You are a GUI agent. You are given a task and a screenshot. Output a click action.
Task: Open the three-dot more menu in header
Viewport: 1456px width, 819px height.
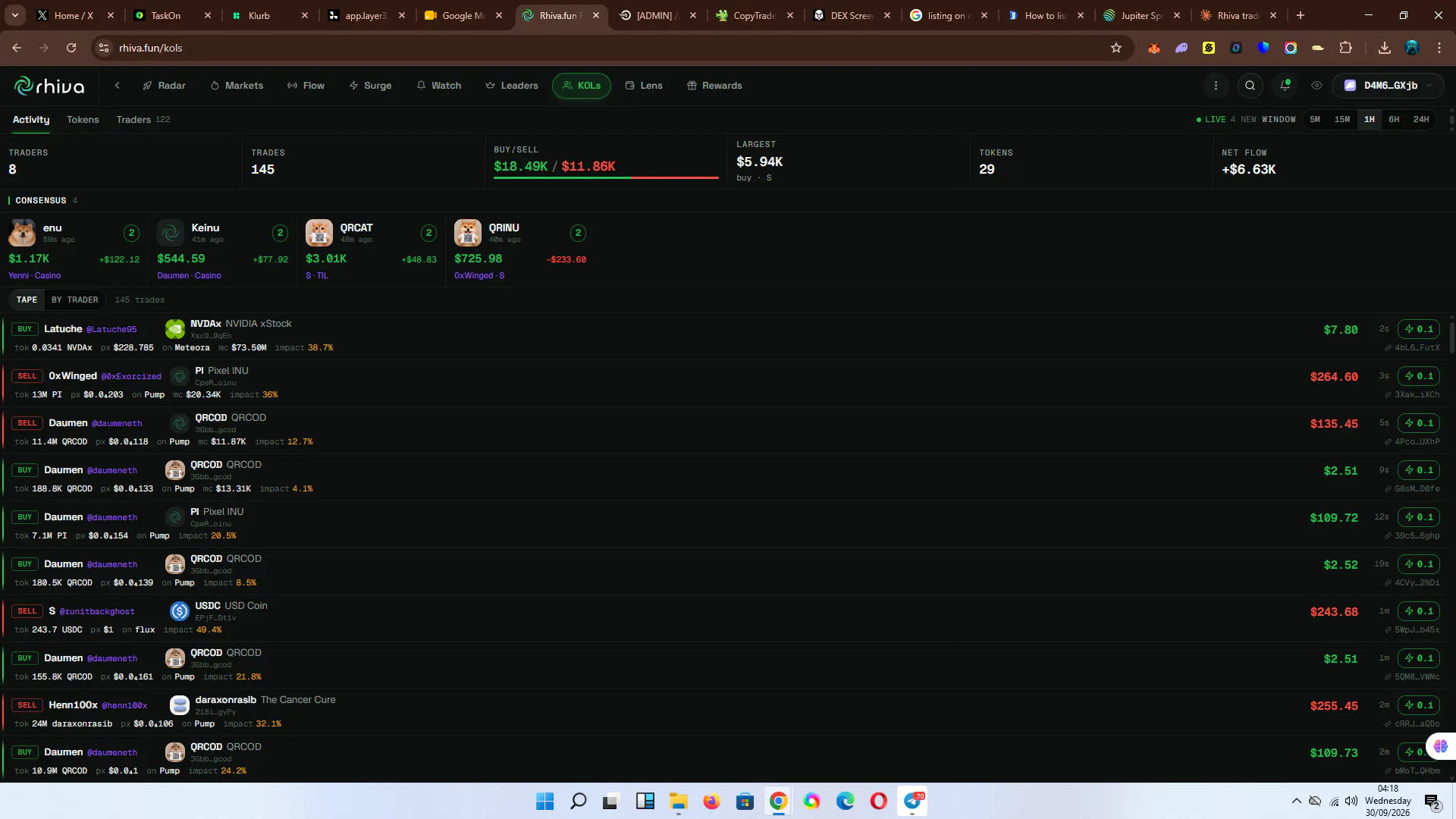click(x=1216, y=86)
